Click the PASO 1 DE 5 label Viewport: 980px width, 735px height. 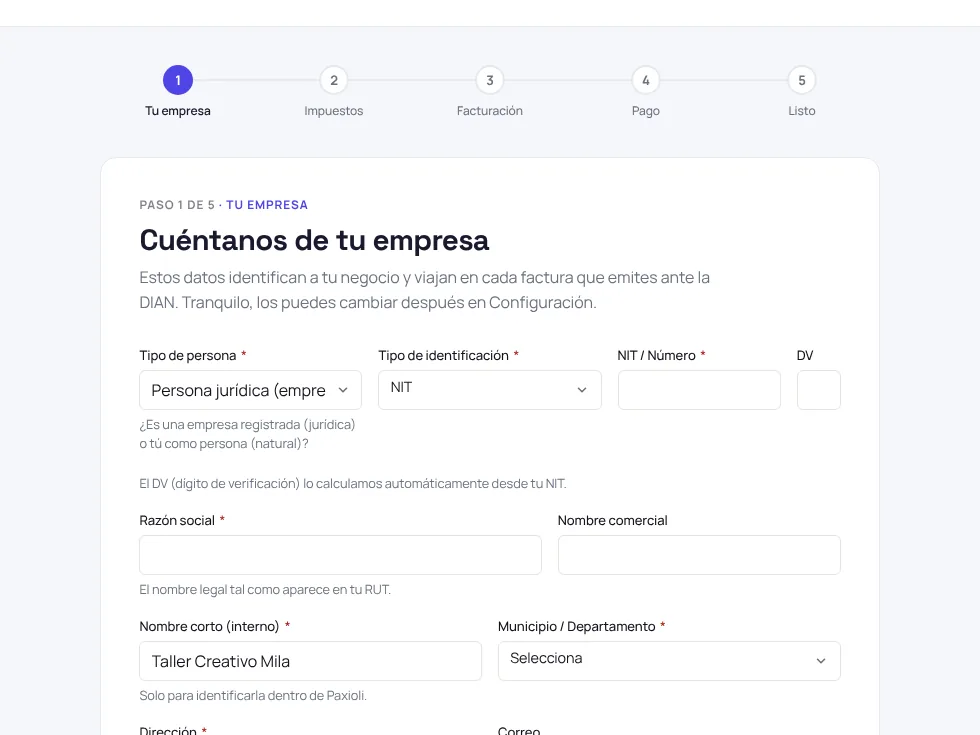[x=177, y=205]
